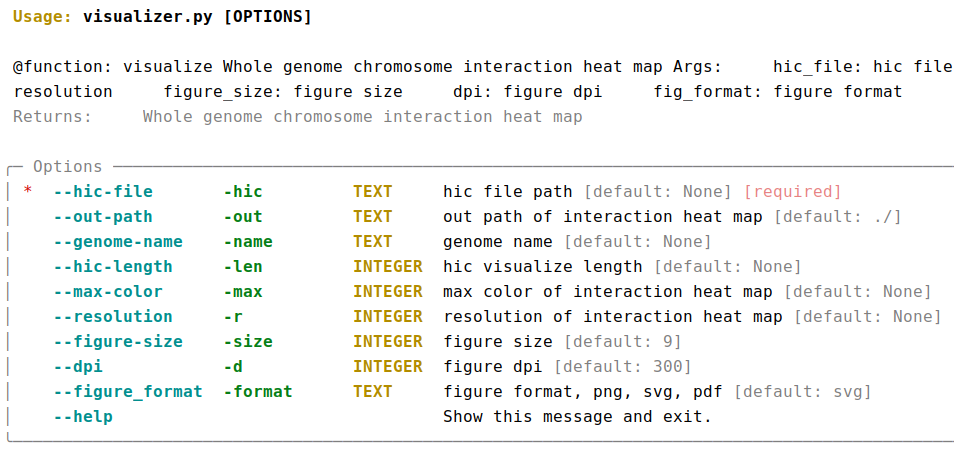Click the --out-path option name
The height and width of the screenshot is (451, 954).
pyautogui.click(x=103, y=216)
